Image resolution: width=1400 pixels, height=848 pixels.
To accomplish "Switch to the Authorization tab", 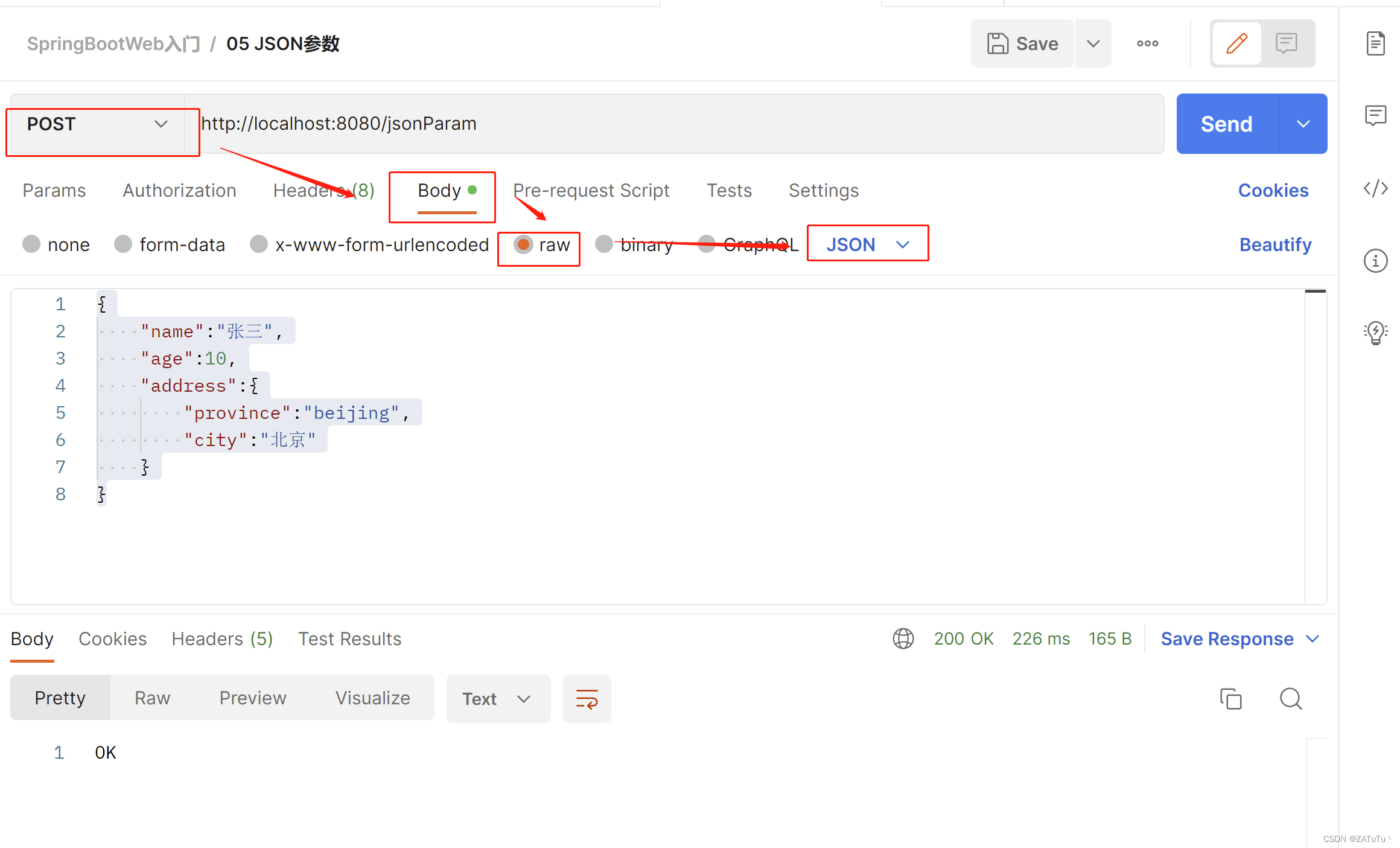I will [179, 191].
